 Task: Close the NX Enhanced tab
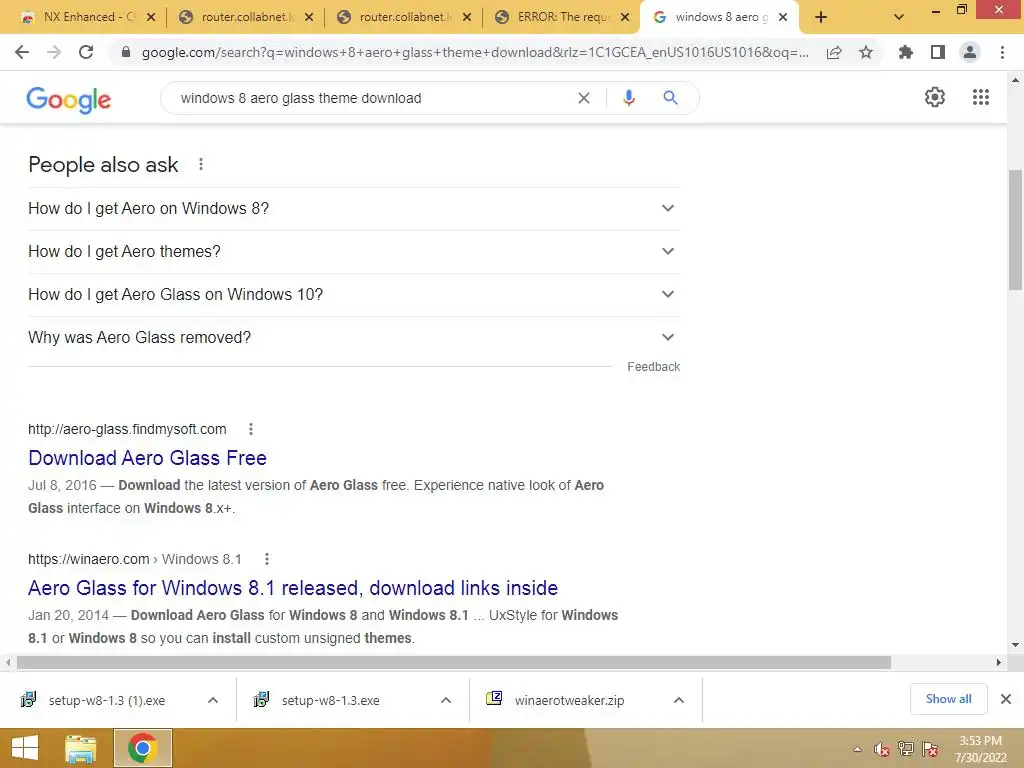[x=151, y=18]
